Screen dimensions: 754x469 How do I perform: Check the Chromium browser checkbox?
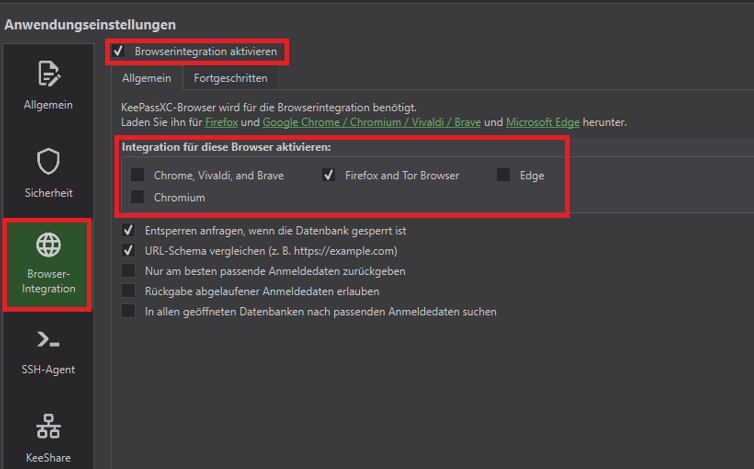pos(137,198)
